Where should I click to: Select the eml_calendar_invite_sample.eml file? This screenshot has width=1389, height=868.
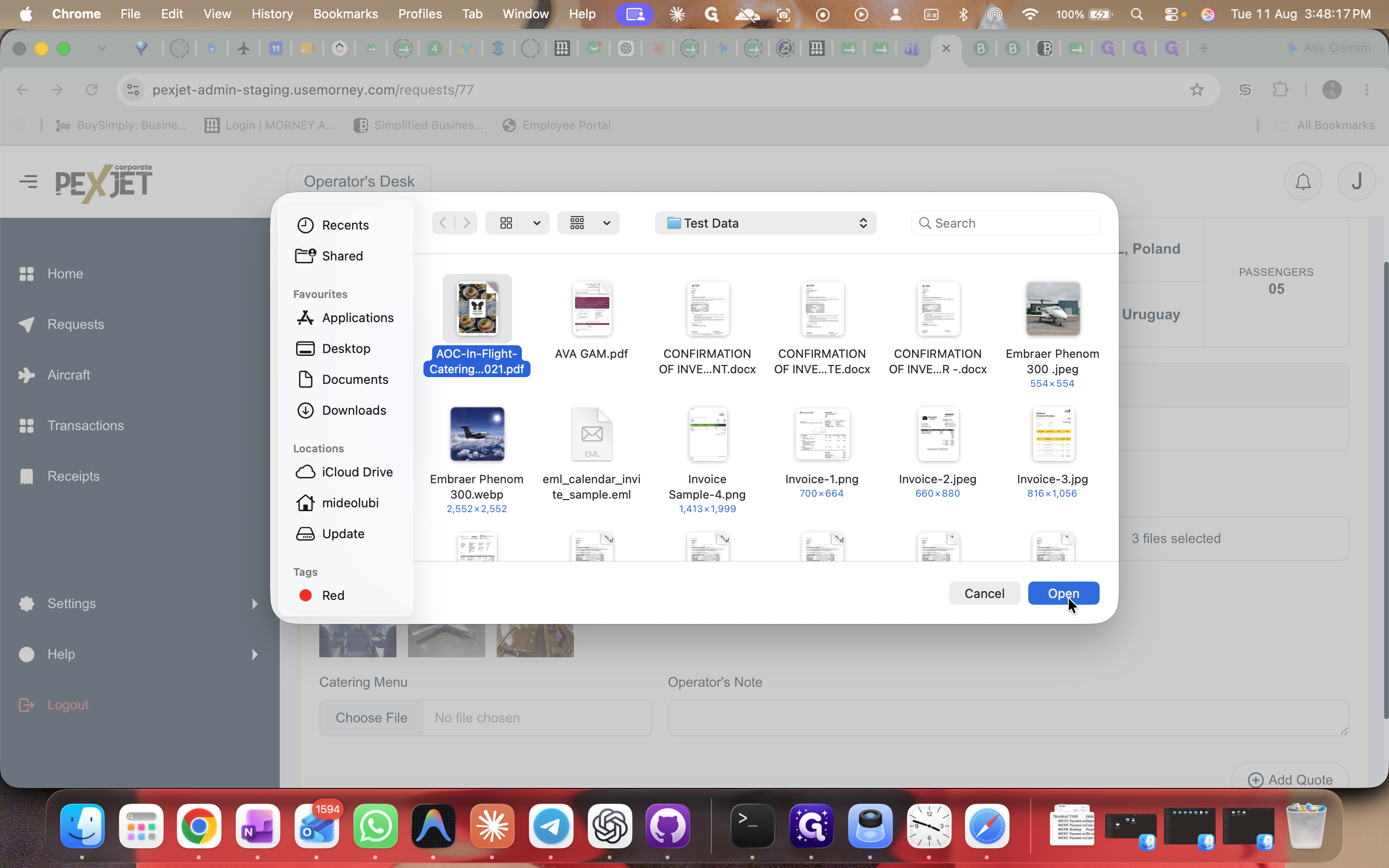click(592, 453)
